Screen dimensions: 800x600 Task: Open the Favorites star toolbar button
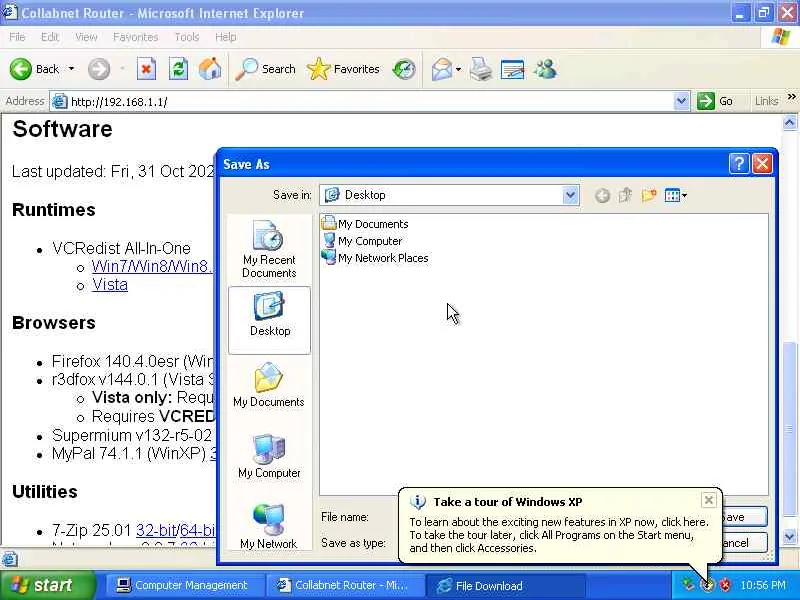343,69
